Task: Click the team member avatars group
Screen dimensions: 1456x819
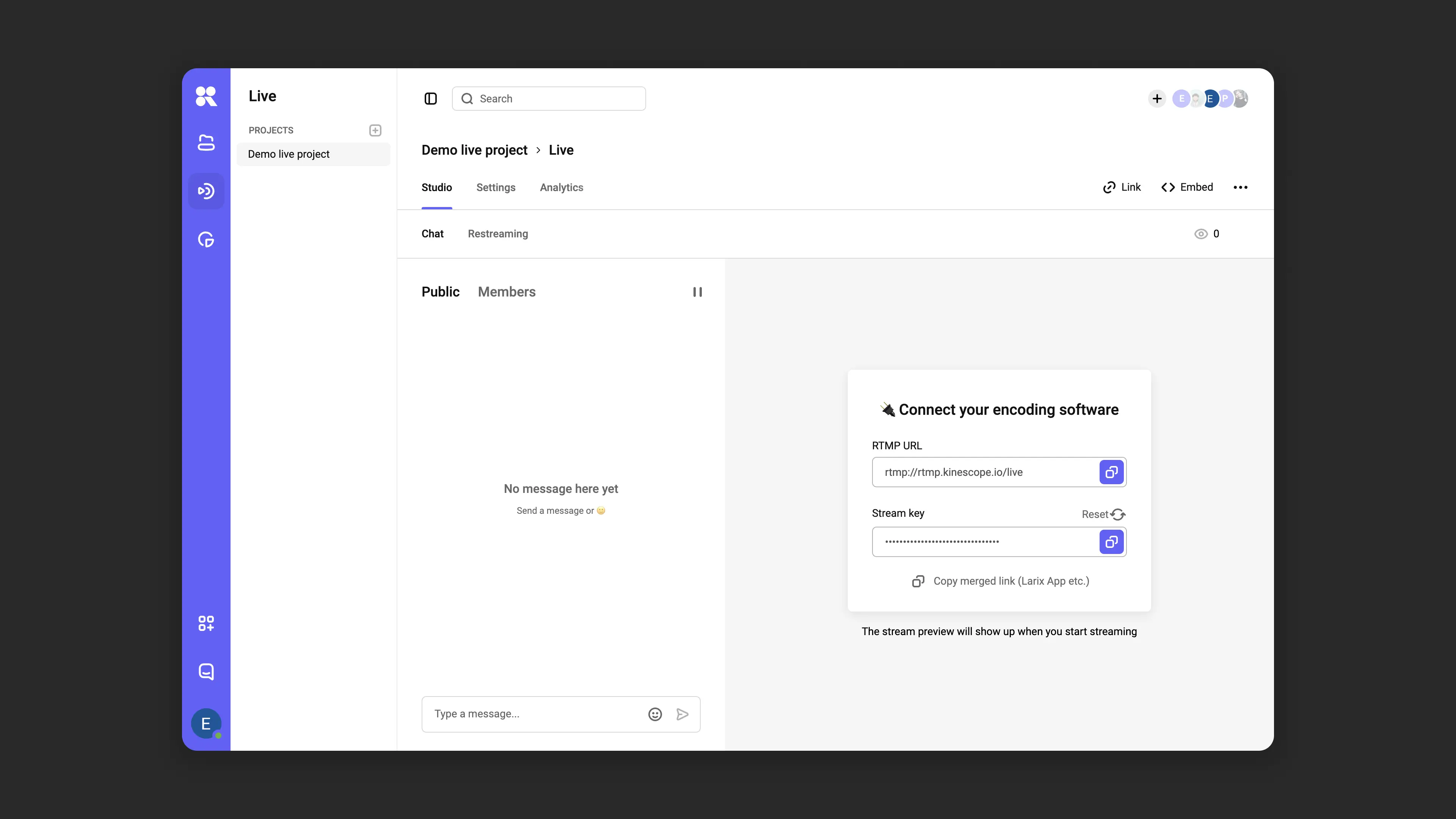Action: pyautogui.click(x=1210, y=99)
